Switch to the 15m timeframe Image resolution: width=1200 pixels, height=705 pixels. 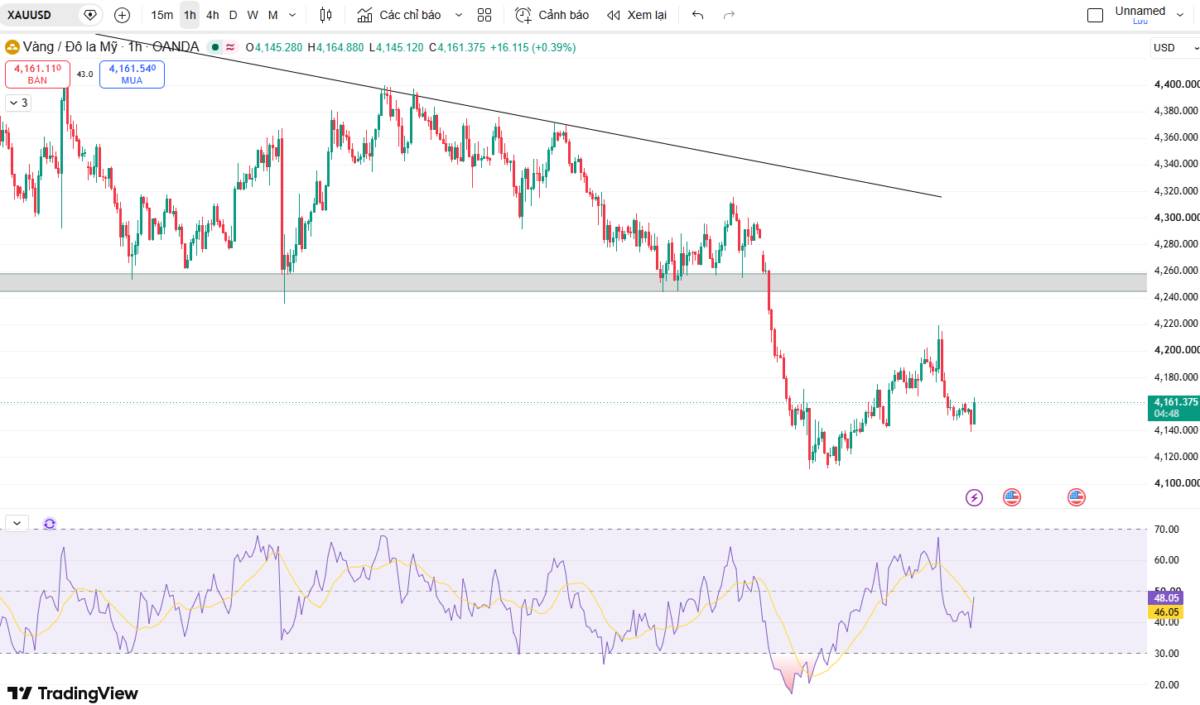162,15
